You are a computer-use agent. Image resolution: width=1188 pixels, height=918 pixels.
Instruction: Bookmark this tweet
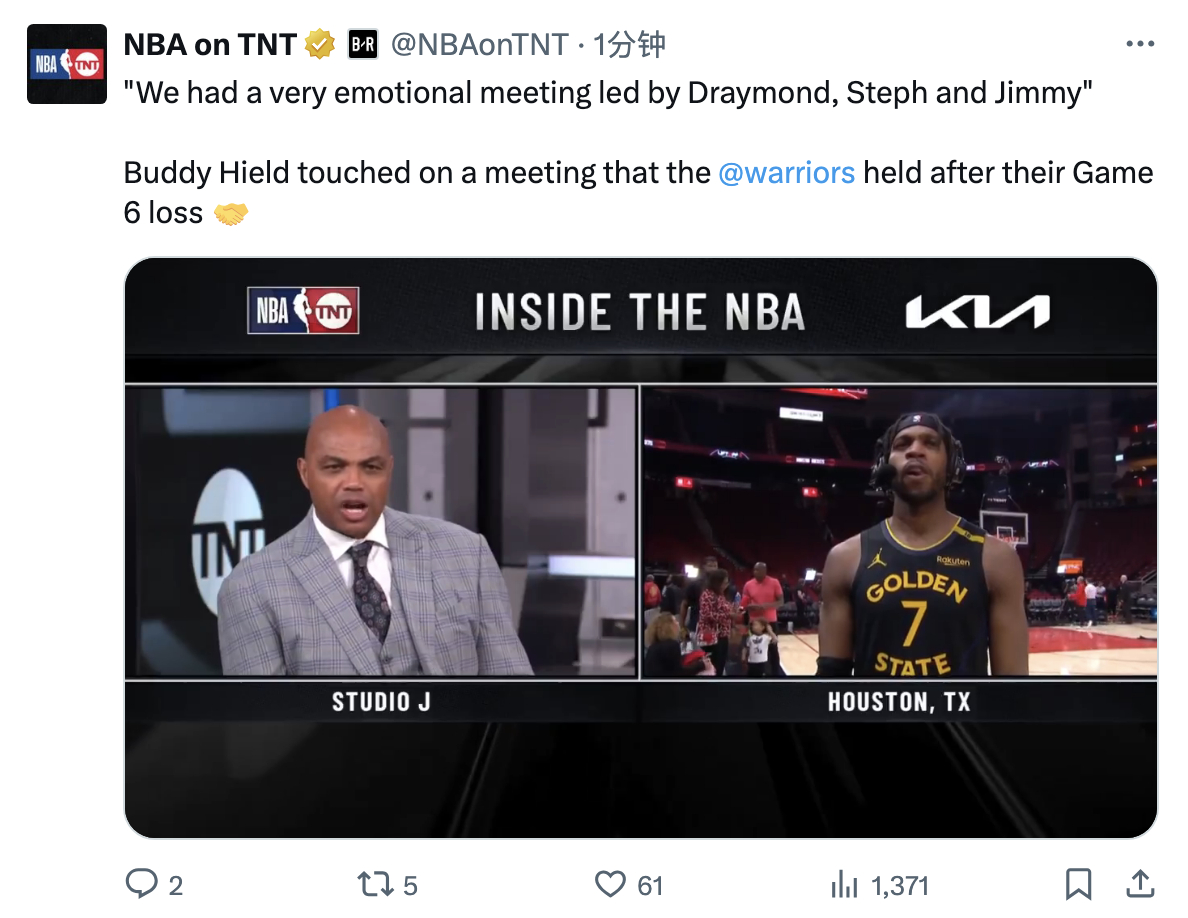click(1078, 884)
